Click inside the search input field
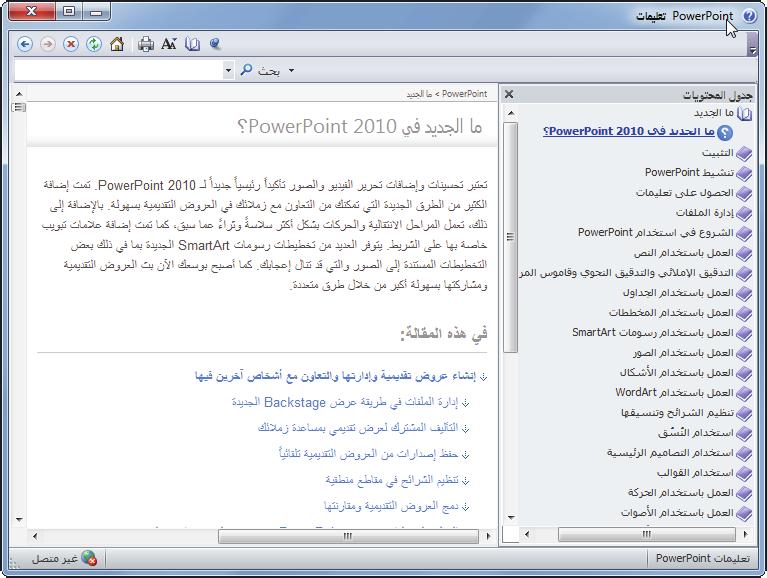Screen dimensions: 767x578 pyautogui.click(x=119, y=70)
